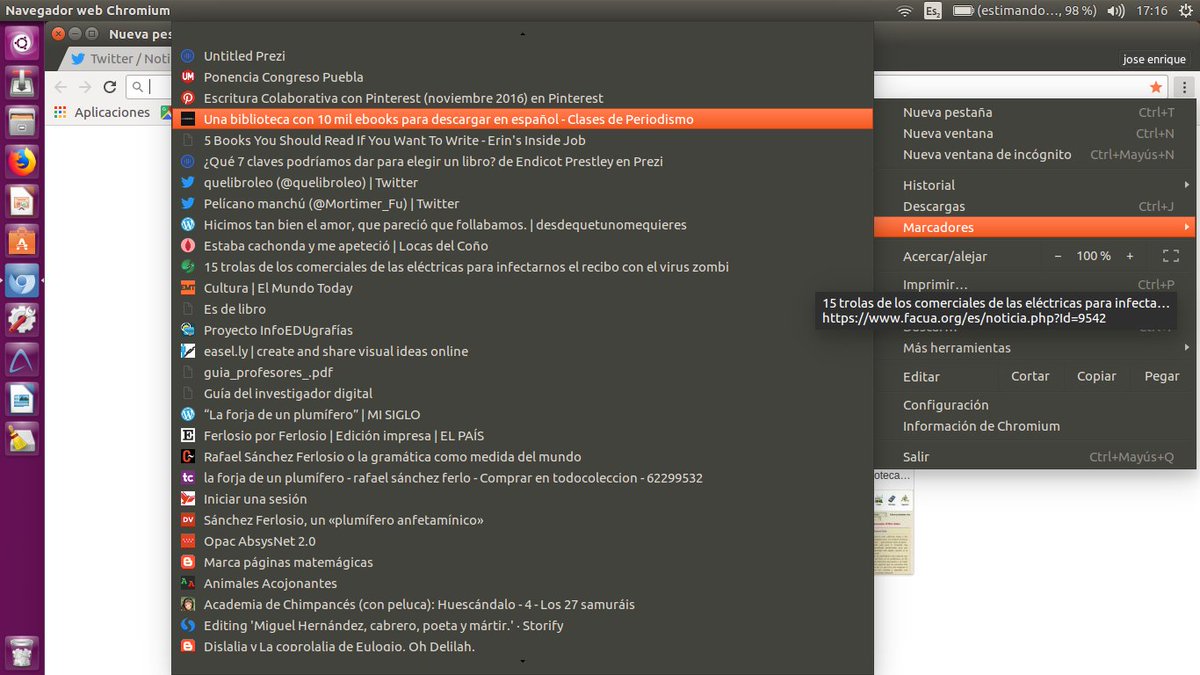Screen dimensions: 1200x675
Task: Open Marca páginas matemágicas bookmark
Action: pyautogui.click(x=522, y=562)
